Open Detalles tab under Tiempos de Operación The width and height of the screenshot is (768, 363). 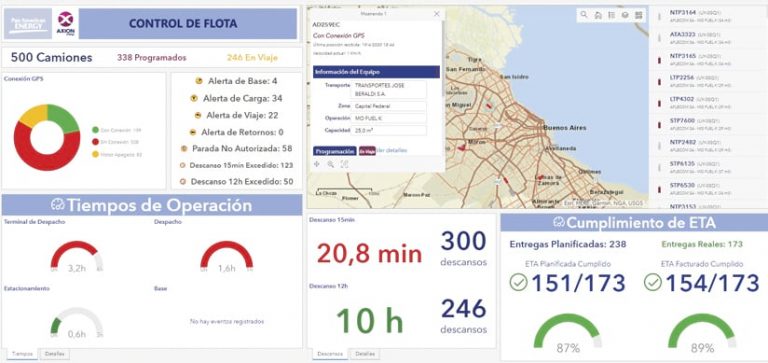pyautogui.click(x=54, y=354)
